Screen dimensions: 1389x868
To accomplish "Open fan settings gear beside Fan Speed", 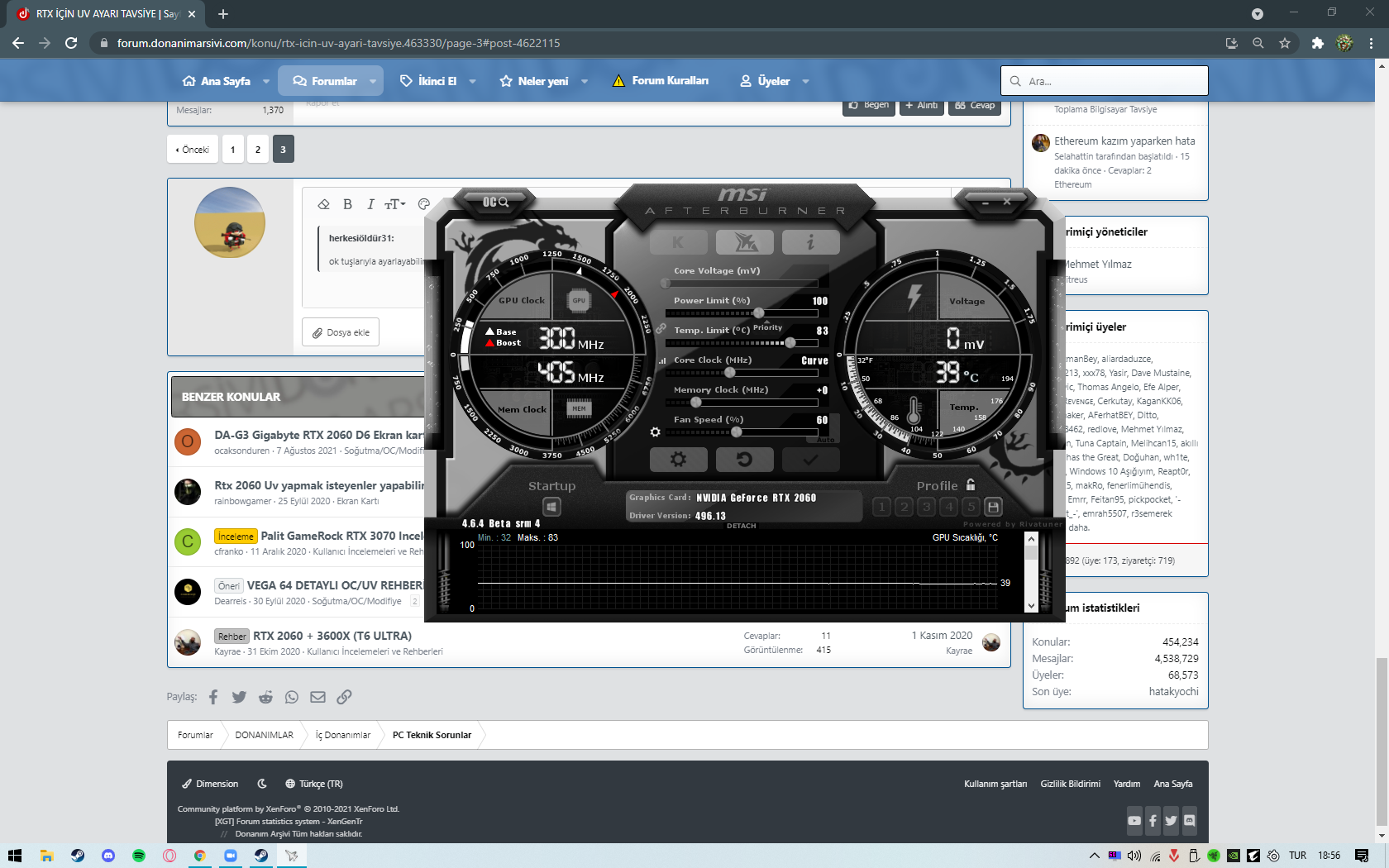I will coord(655,432).
